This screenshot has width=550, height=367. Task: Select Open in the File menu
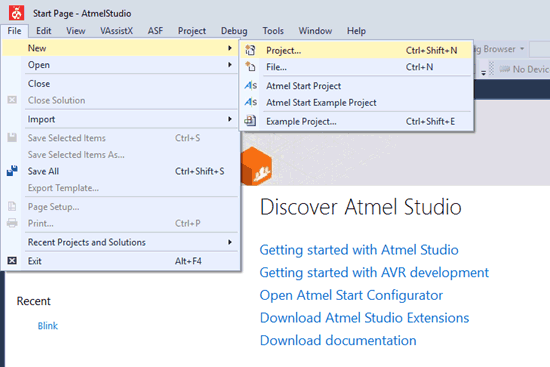click(120, 65)
